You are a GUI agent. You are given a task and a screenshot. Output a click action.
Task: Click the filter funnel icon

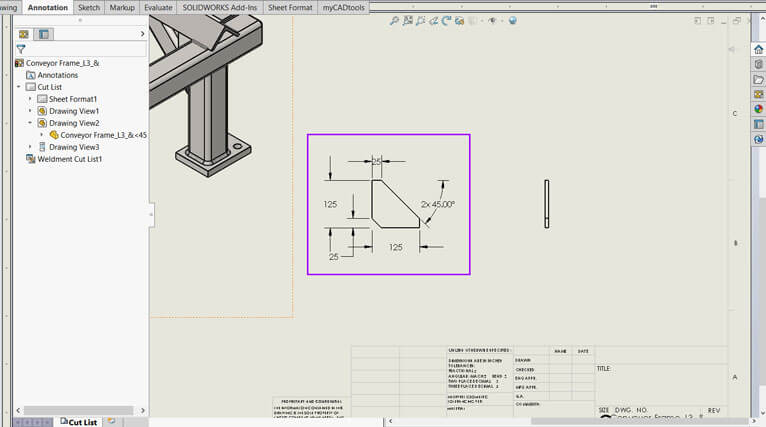point(21,49)
